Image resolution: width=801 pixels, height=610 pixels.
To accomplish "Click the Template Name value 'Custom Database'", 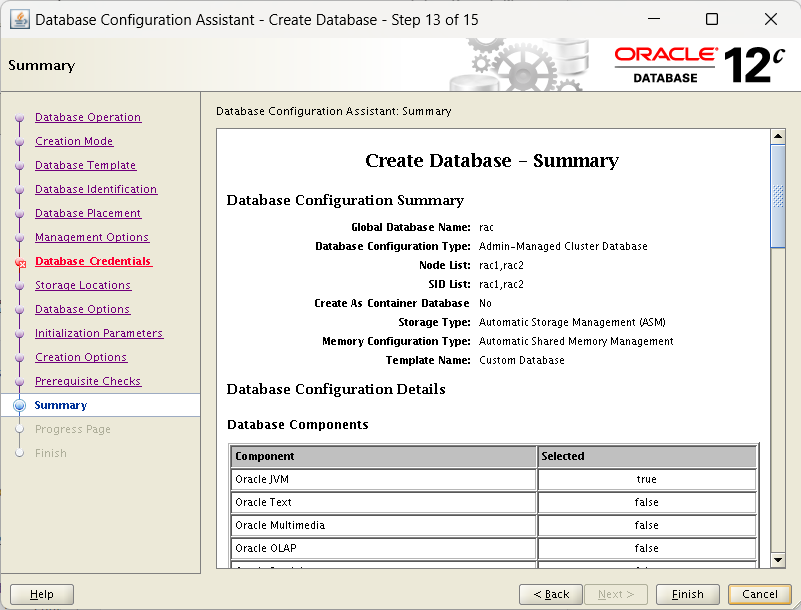I will 522,360.
